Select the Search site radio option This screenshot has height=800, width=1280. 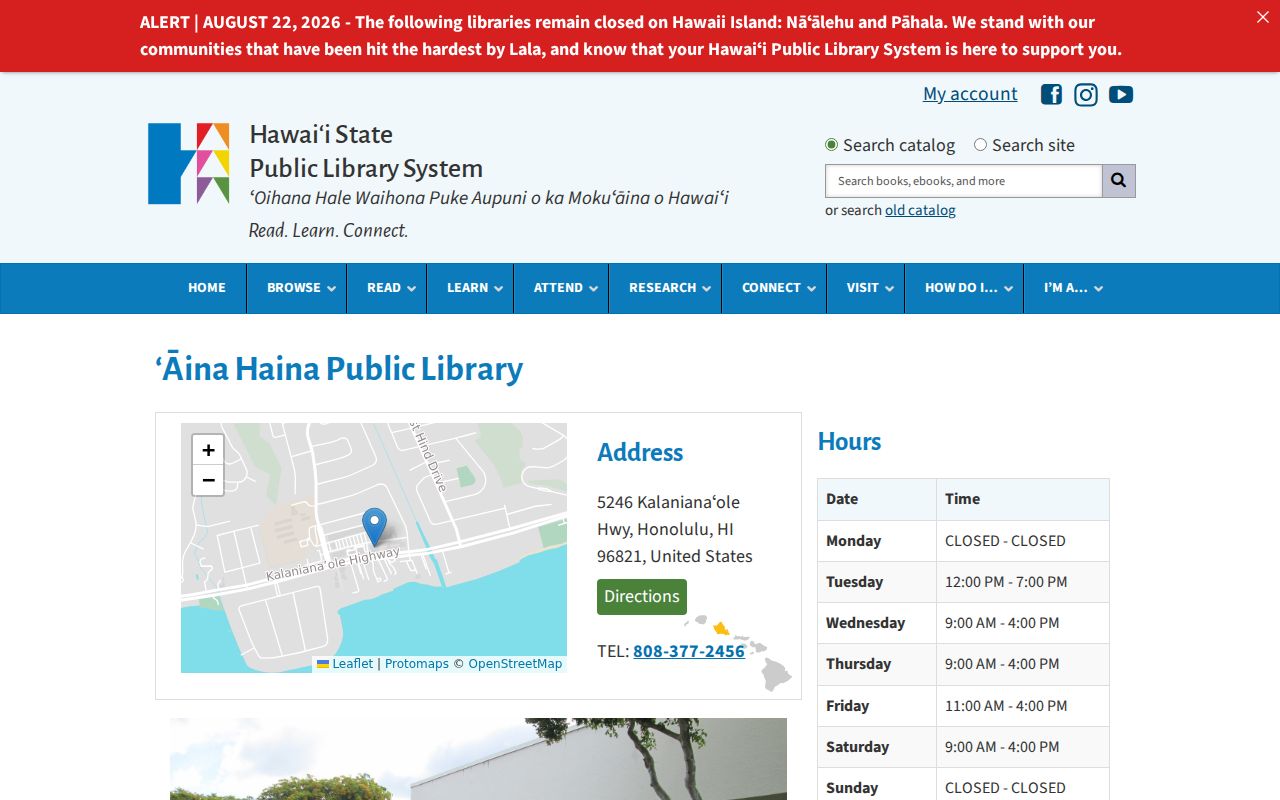coord(980,145)
